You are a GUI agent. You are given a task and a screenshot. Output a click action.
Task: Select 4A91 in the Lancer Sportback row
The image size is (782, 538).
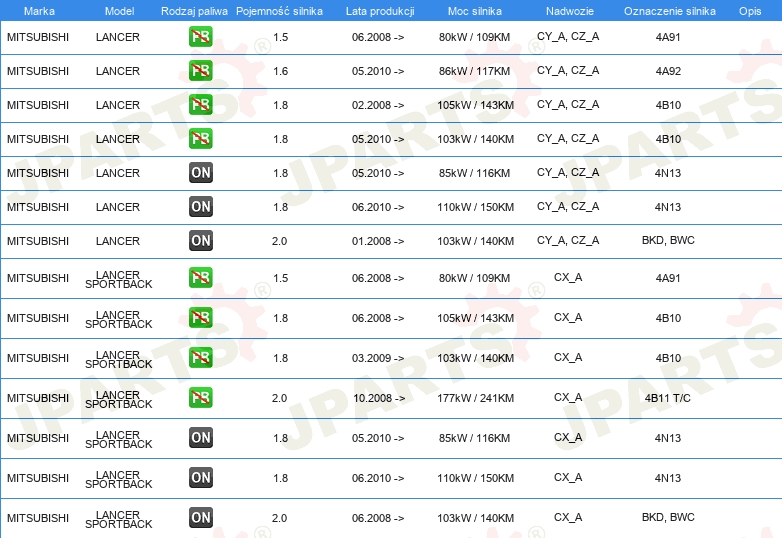(x=668, y=278)
